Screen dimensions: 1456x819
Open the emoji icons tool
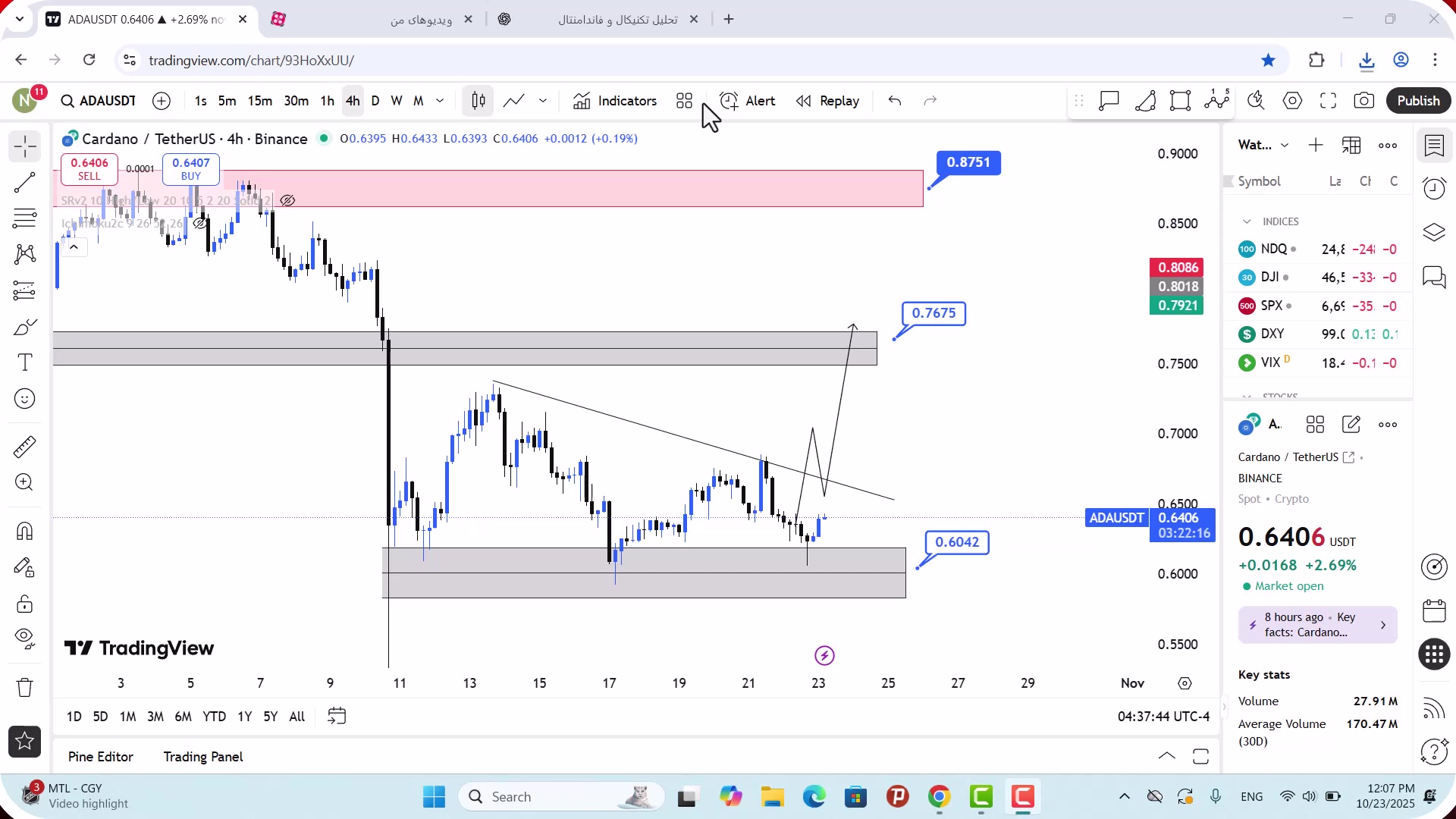point(25,399)
